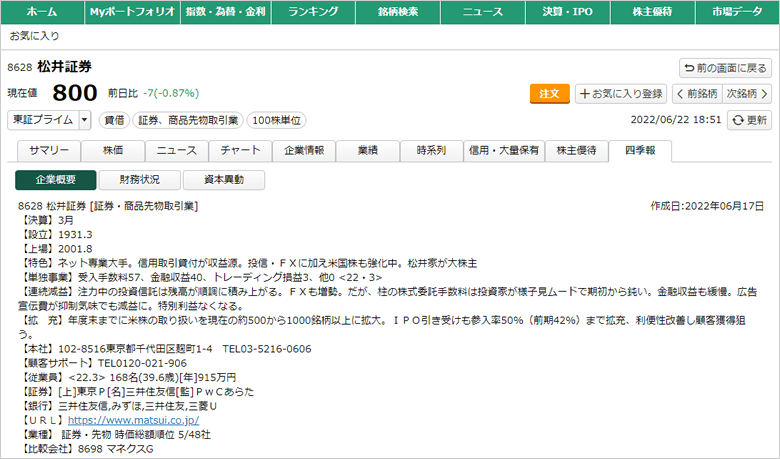Select the 証券、商品先物取引業 sector tag
Screen dimensions: 780x459
tap(188, 120)
